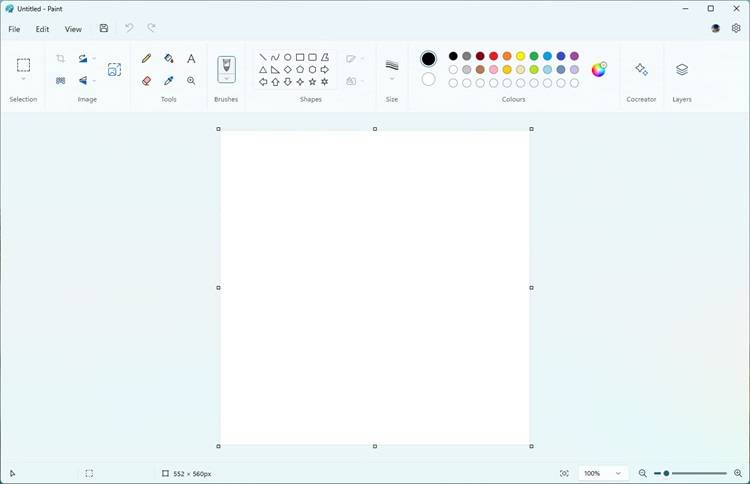Select the Text tool
750x484 pixels.
[x=191, y=58]
